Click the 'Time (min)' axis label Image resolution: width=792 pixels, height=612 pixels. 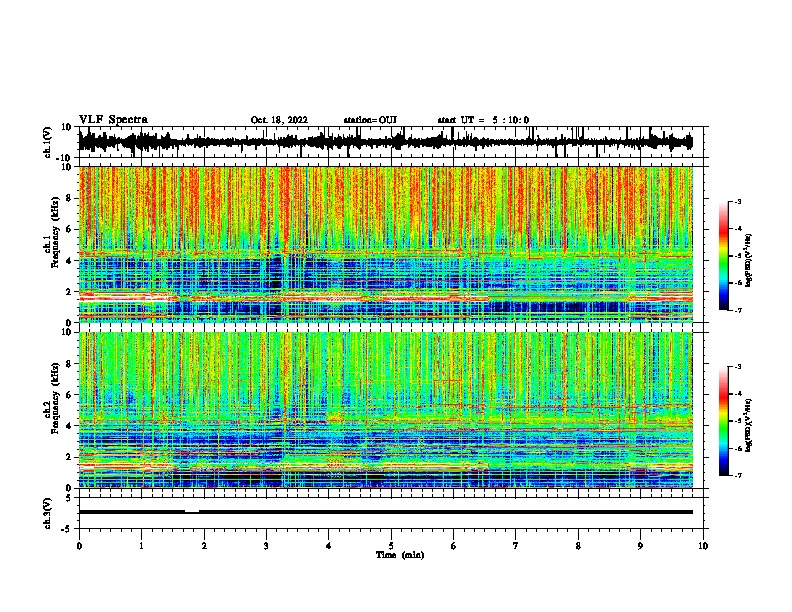click(x=400, y=555)
